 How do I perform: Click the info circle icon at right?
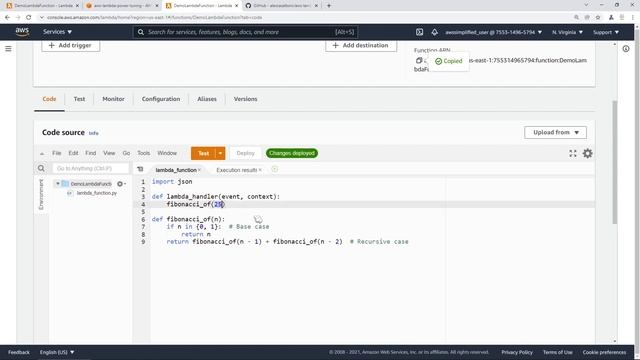(x=626, y=49)
